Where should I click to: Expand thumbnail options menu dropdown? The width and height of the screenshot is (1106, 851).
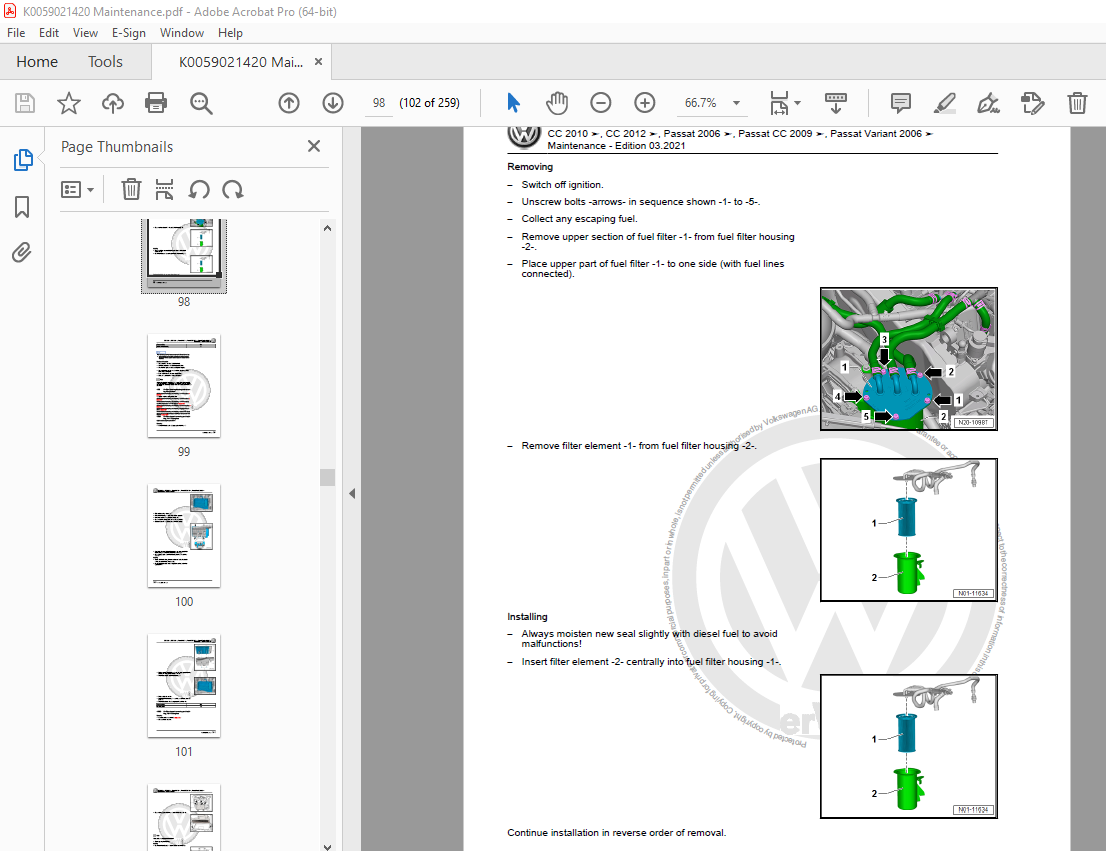coord(78,190)
